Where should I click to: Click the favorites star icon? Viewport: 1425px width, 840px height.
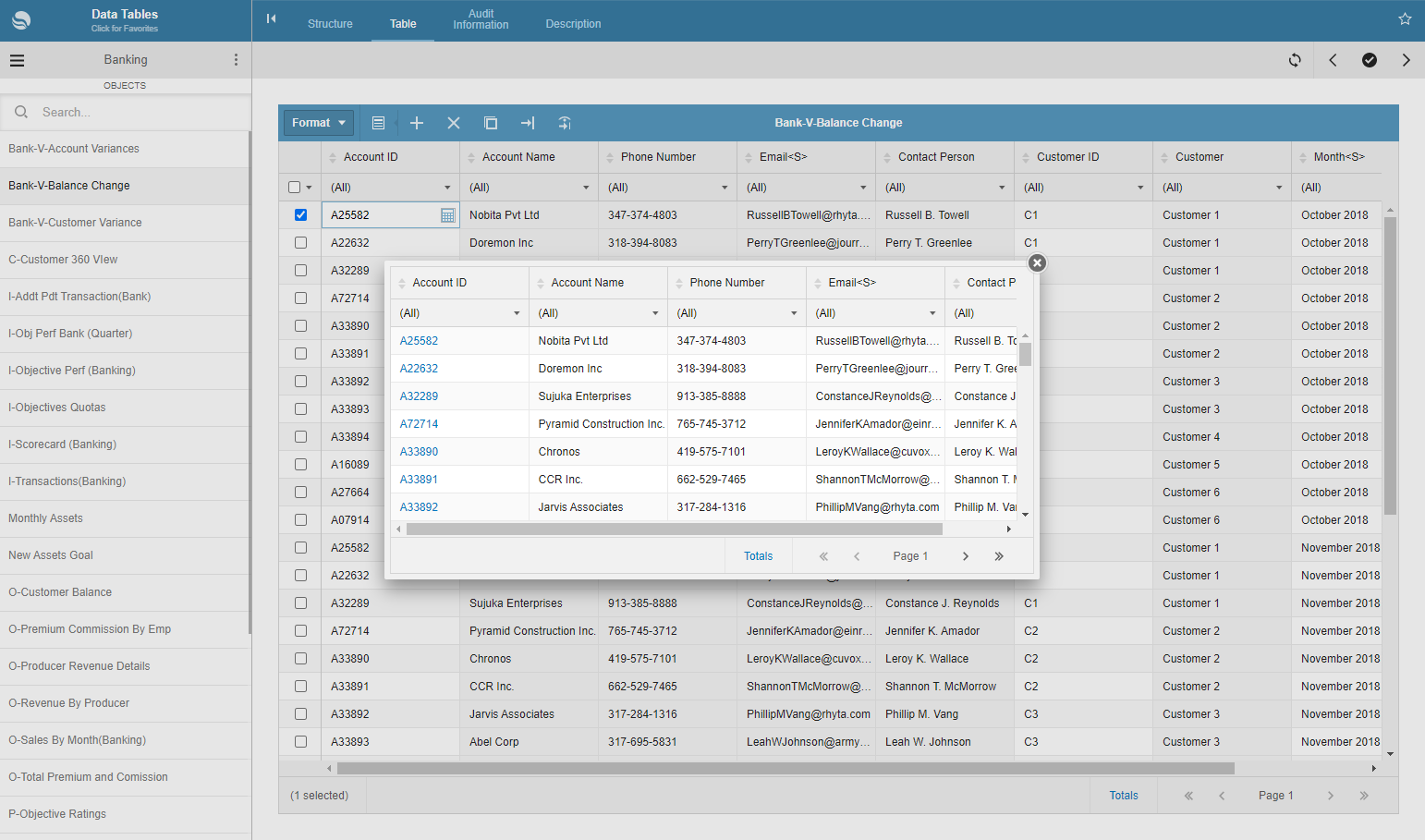point(1405,19)
